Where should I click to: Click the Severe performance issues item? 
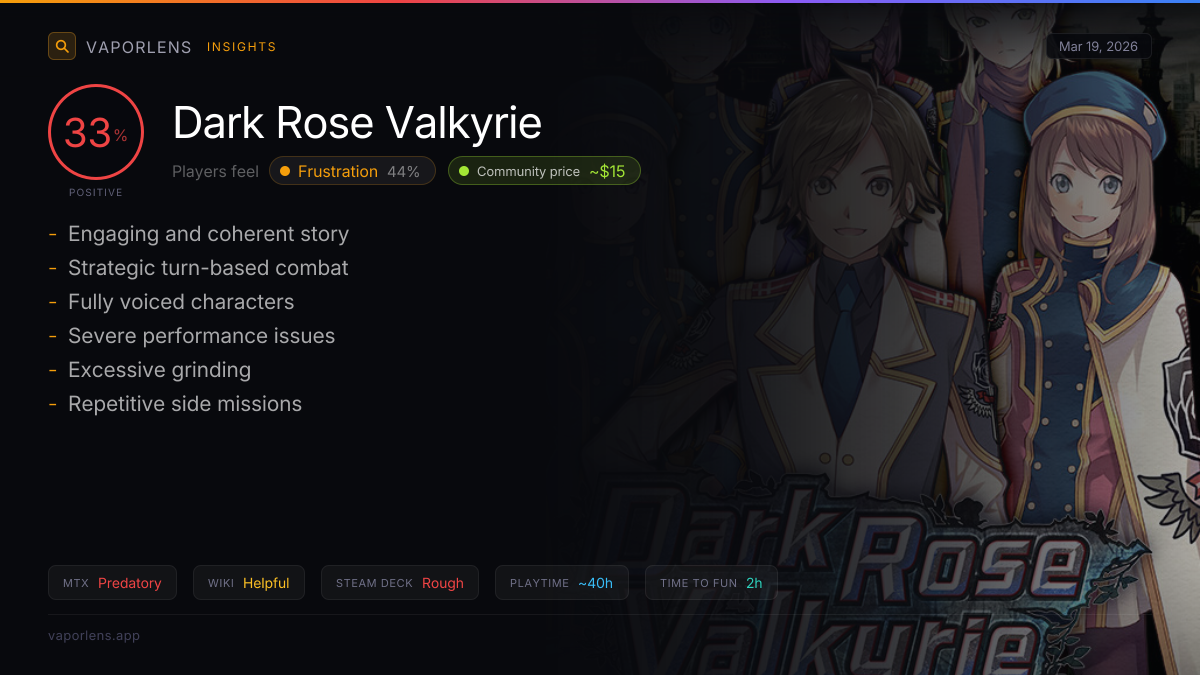pyautogui.click(x=201, y=336)
